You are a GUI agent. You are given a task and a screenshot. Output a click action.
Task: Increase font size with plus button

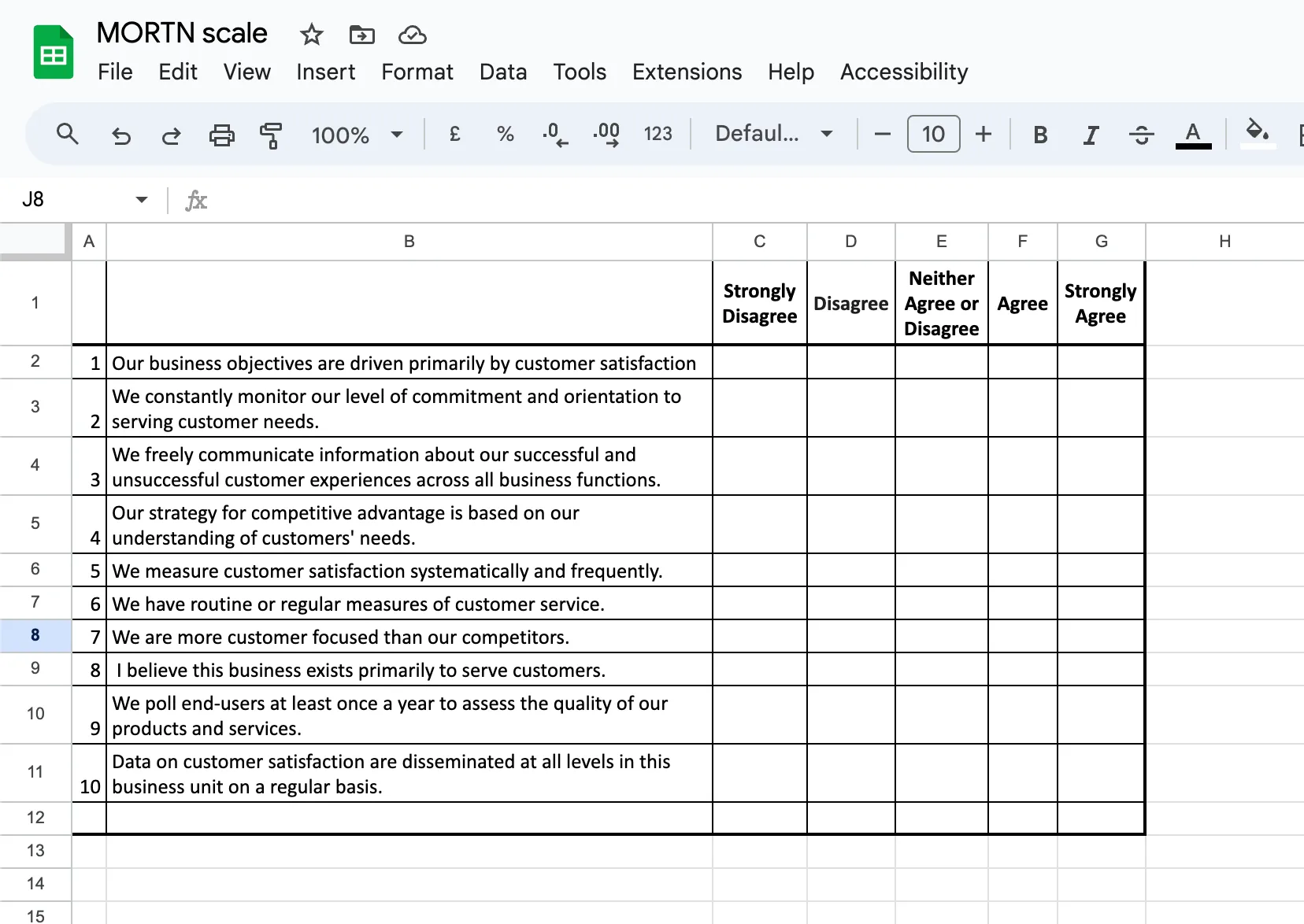click(x=983, y=135)
